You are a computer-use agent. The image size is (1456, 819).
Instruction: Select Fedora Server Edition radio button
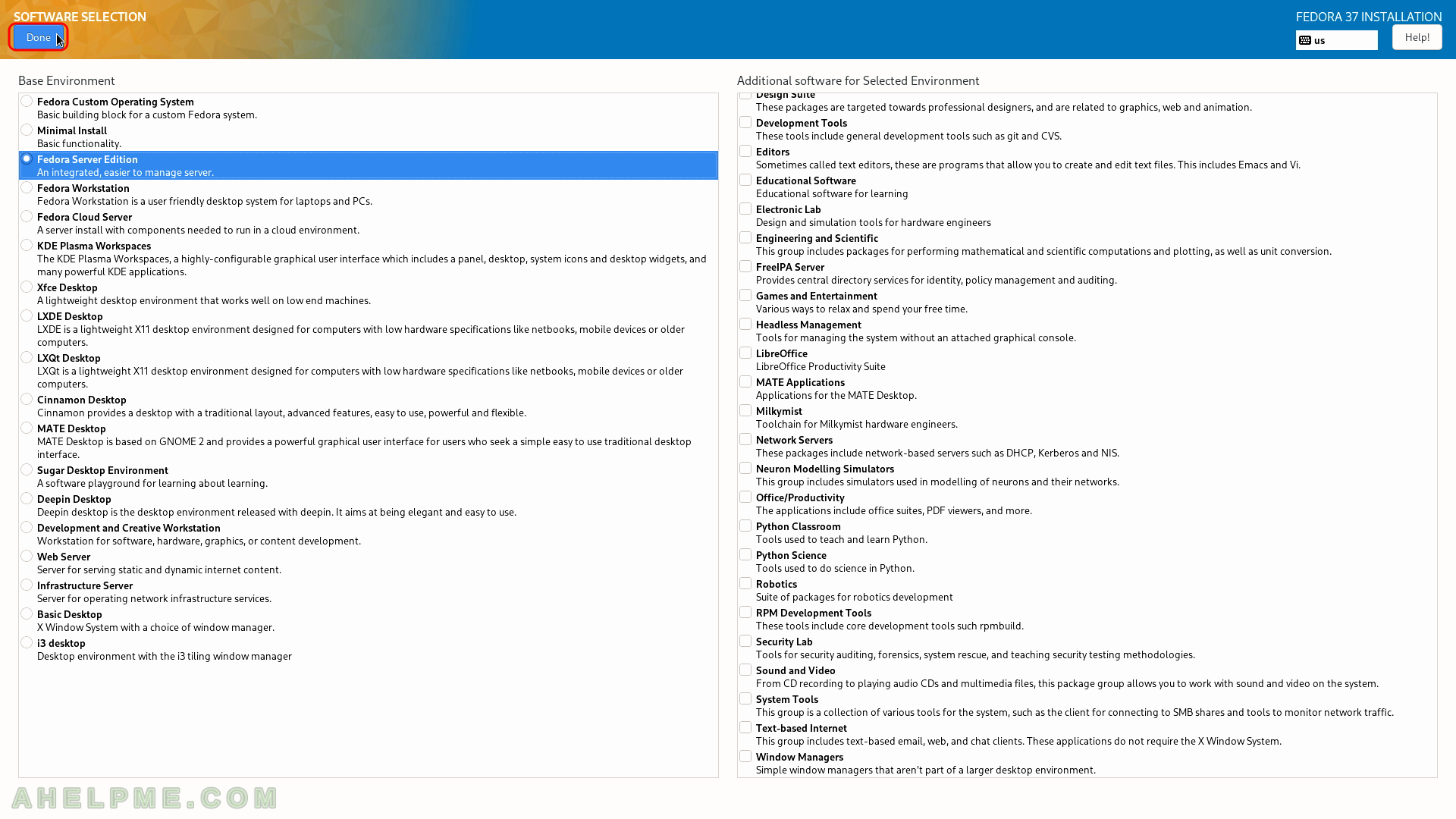(27, 158)
